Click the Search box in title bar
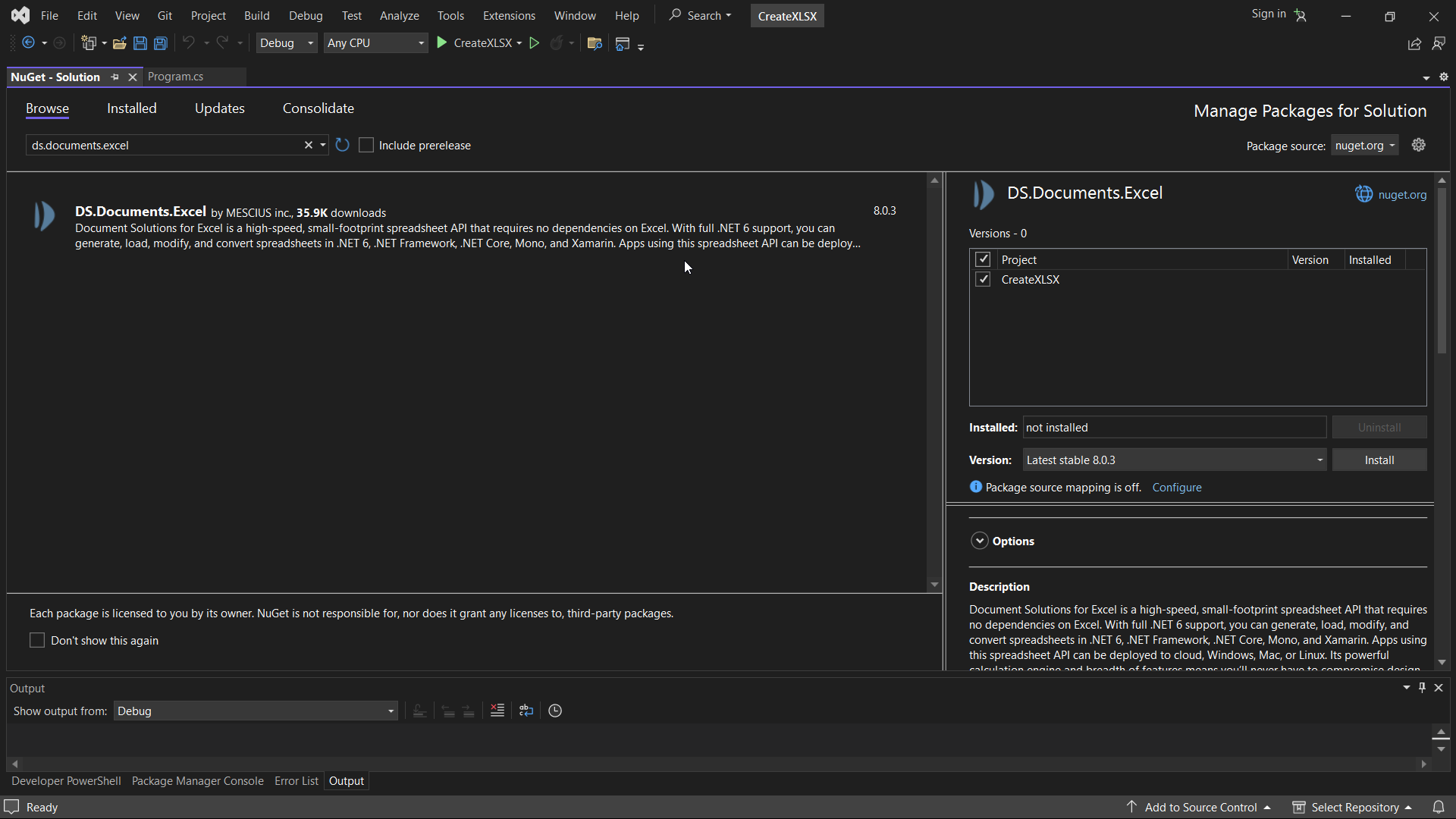Screen dimensions: 1456x819 700,15
